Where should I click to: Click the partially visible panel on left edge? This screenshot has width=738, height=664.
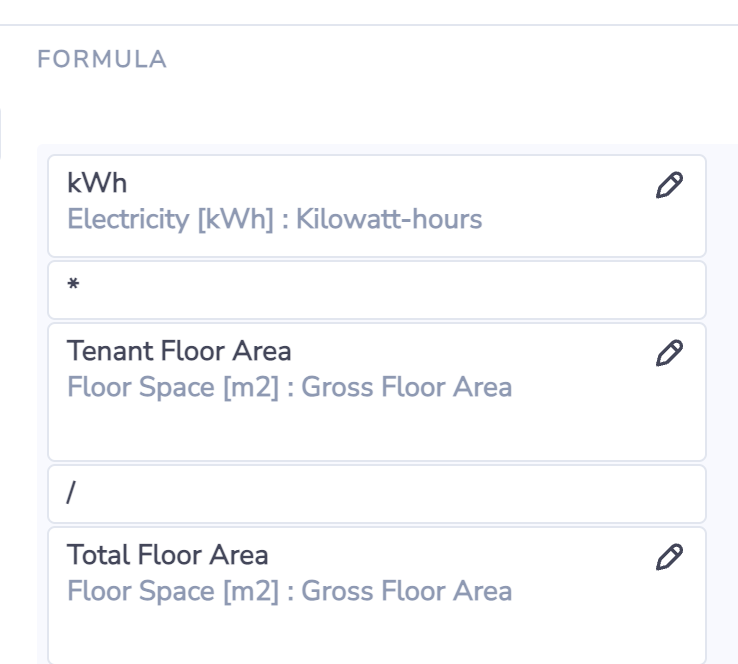point(1,134)
